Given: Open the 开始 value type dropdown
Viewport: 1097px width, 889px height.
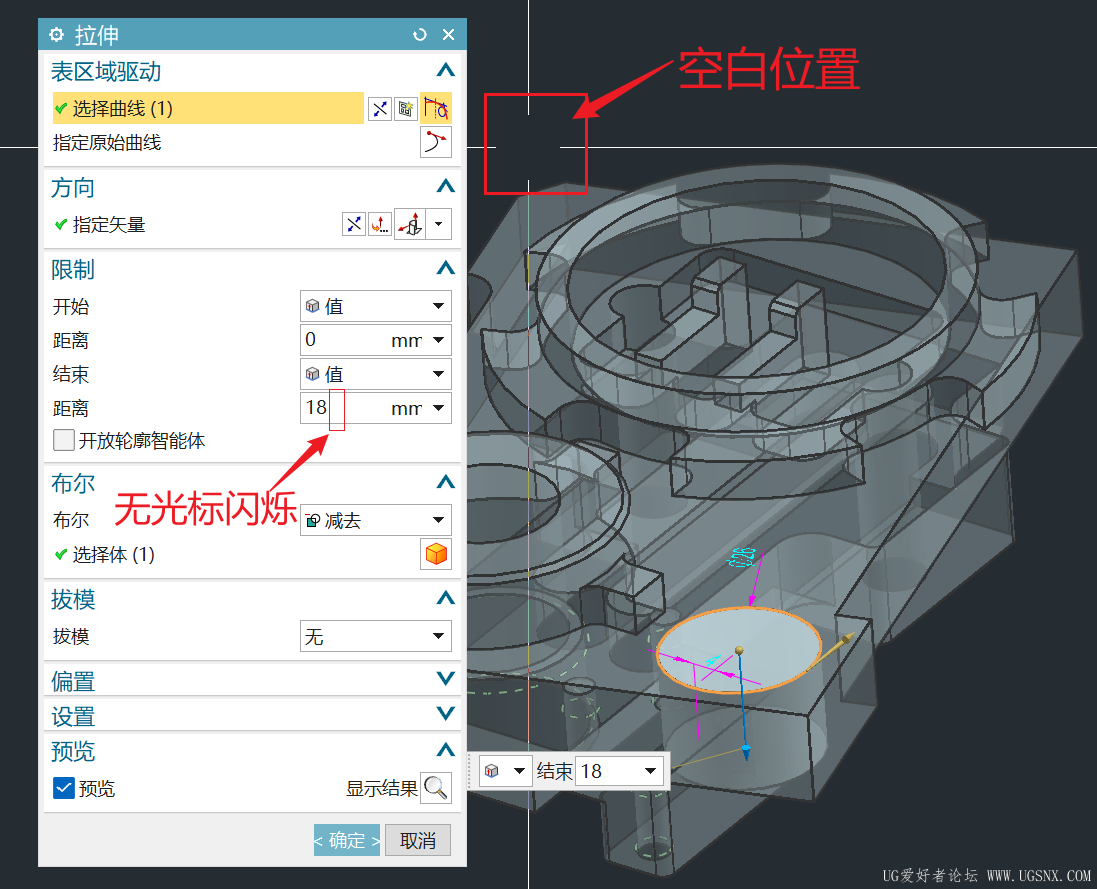Looking at the screenshot, I should (x=376, y=306).
